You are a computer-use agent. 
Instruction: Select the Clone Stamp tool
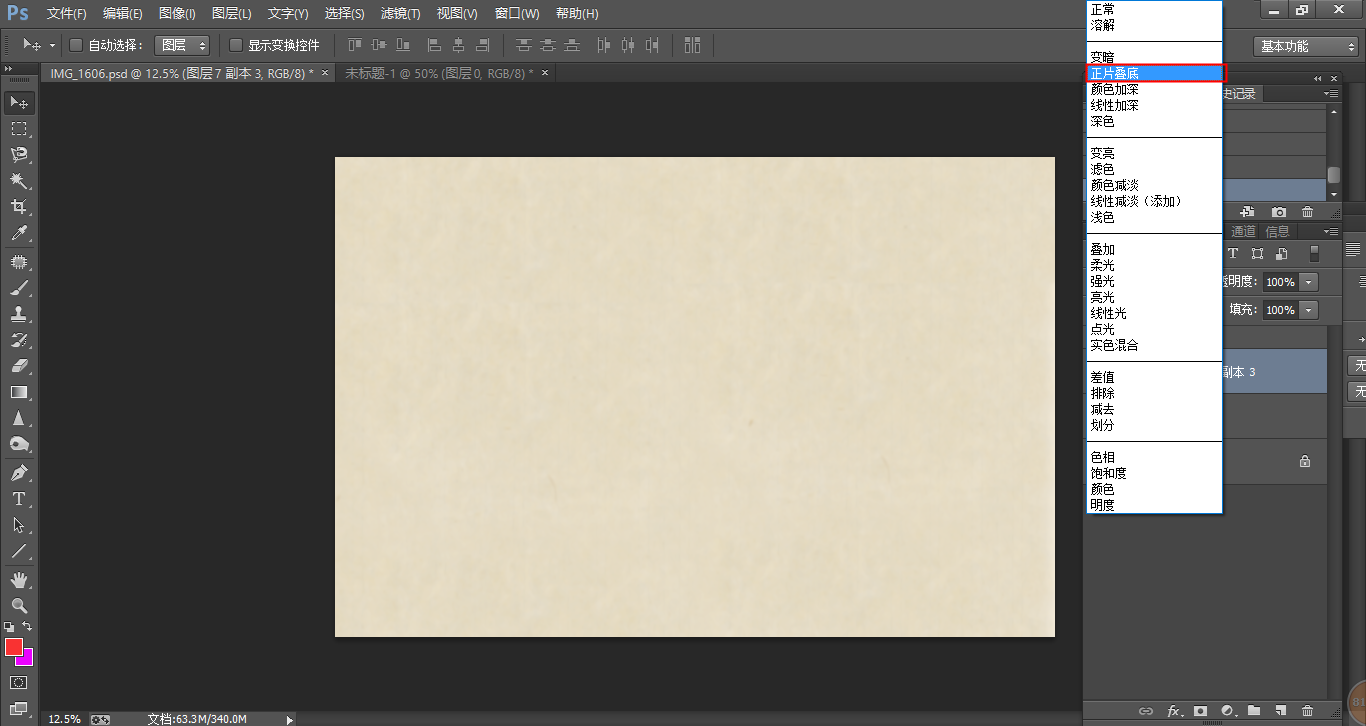coord(19,314)
